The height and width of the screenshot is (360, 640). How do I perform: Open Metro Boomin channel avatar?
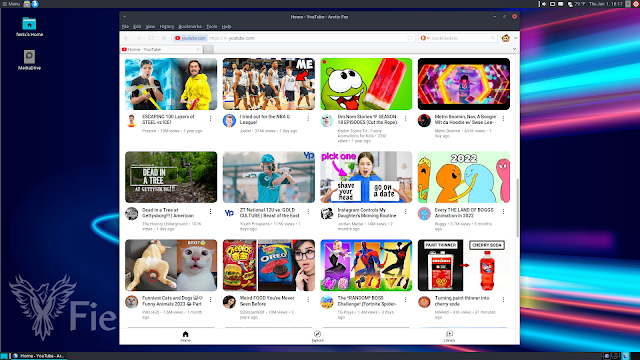[424, 121]
